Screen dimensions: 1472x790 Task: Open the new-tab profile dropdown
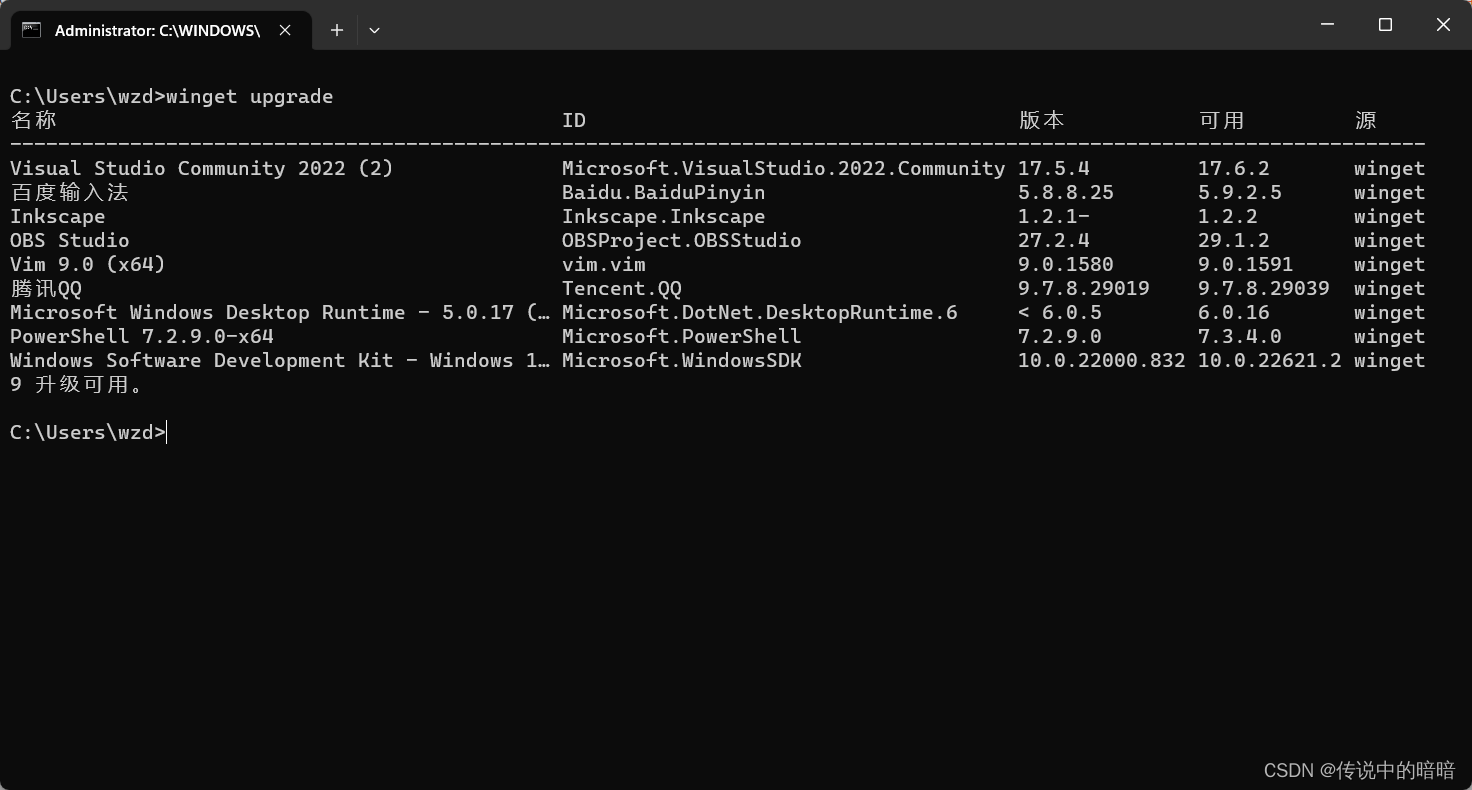[x=374, y=30]
